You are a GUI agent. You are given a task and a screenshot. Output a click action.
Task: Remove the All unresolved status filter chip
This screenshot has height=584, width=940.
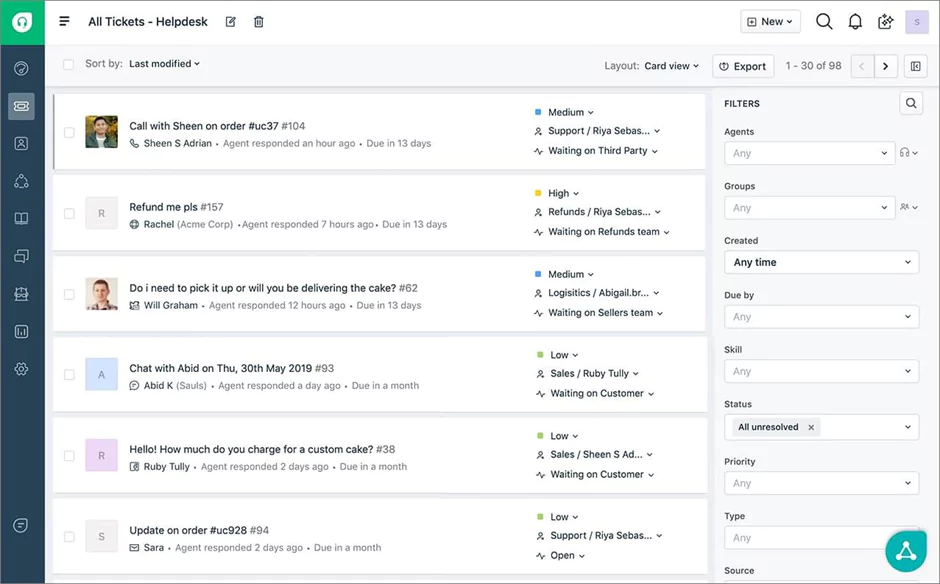click(x=810, y=426)
